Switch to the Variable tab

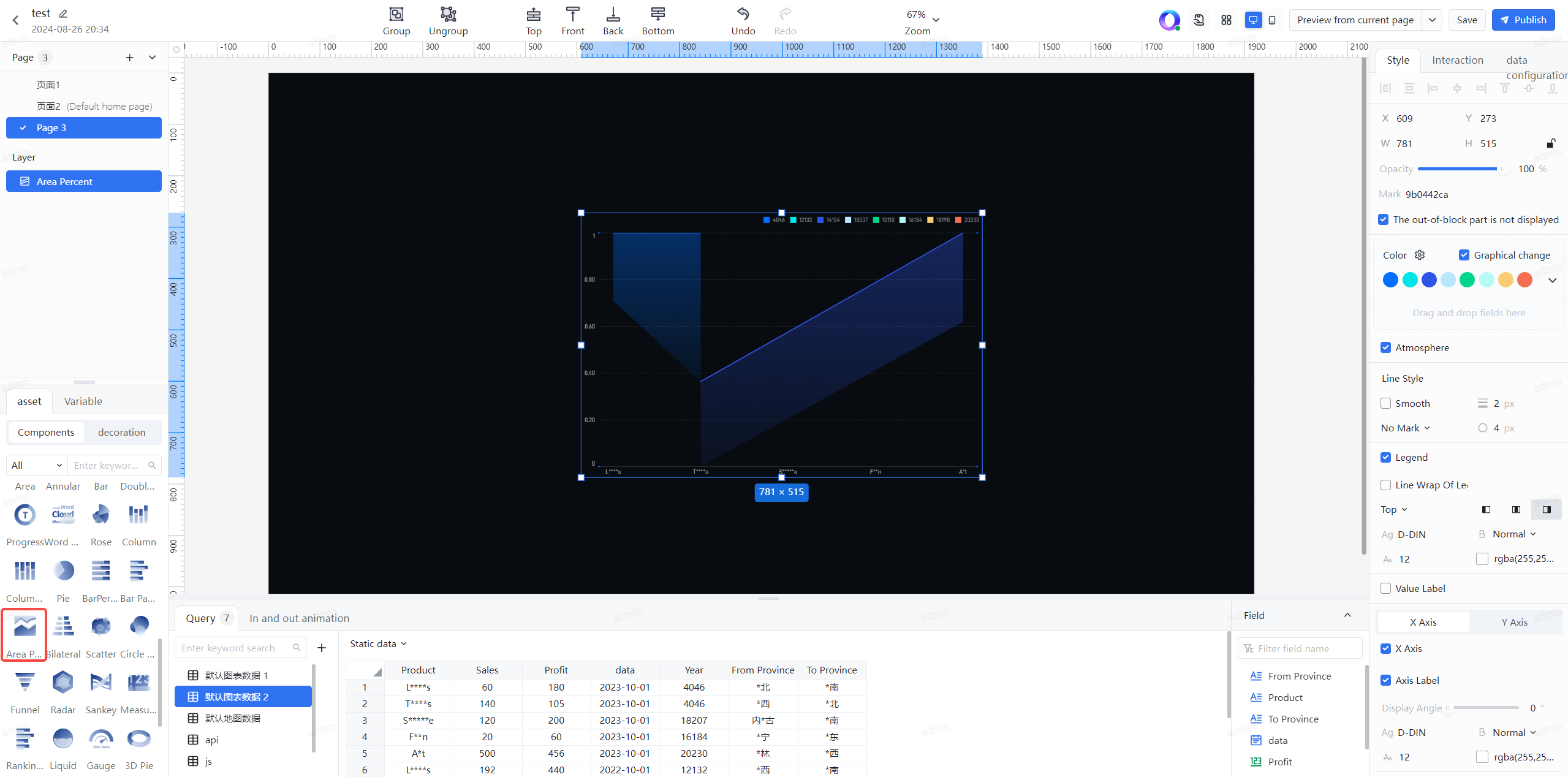[83, 401]
